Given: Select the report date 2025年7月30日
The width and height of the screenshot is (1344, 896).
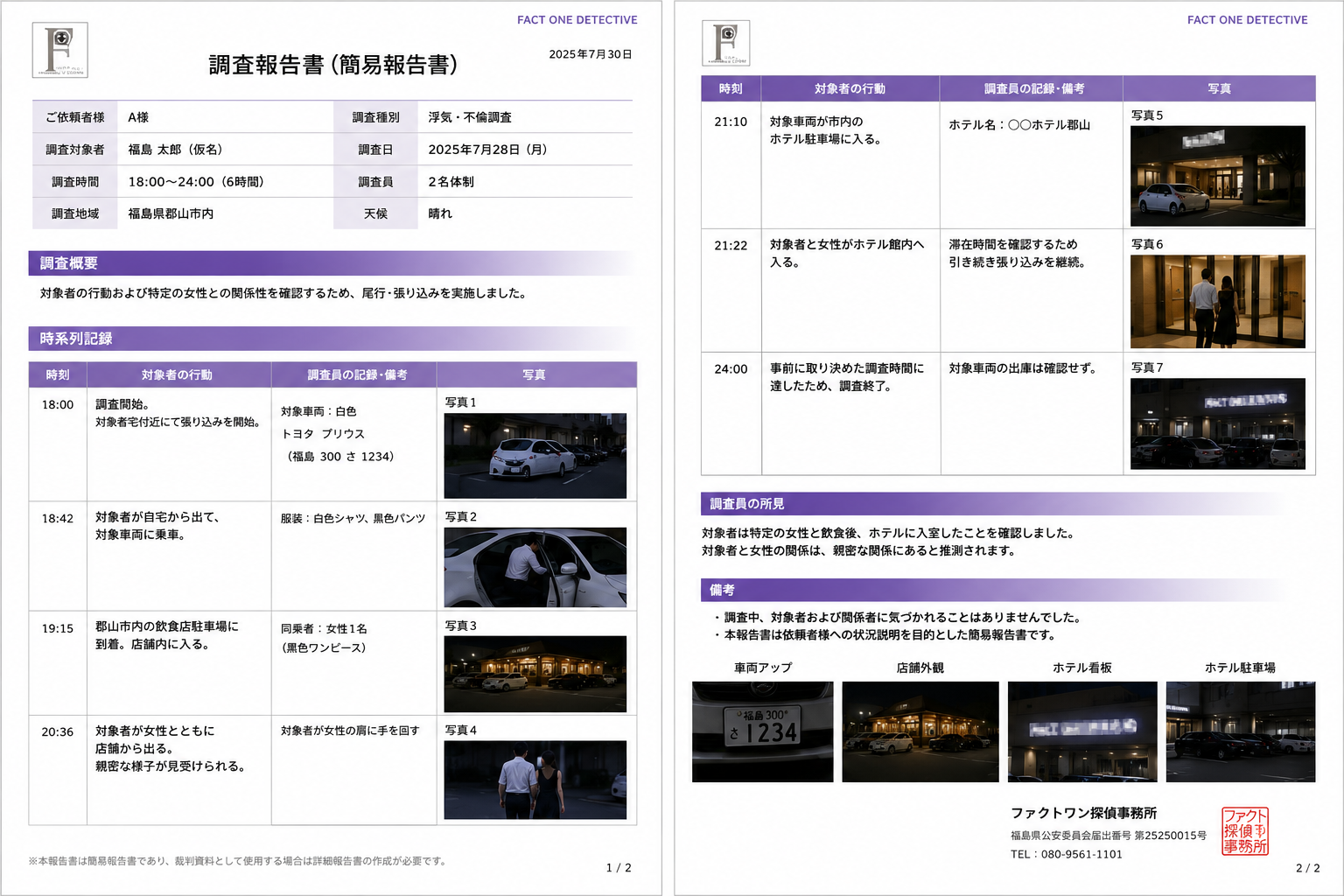Looking at the screenshot, I should click(591, 54).
